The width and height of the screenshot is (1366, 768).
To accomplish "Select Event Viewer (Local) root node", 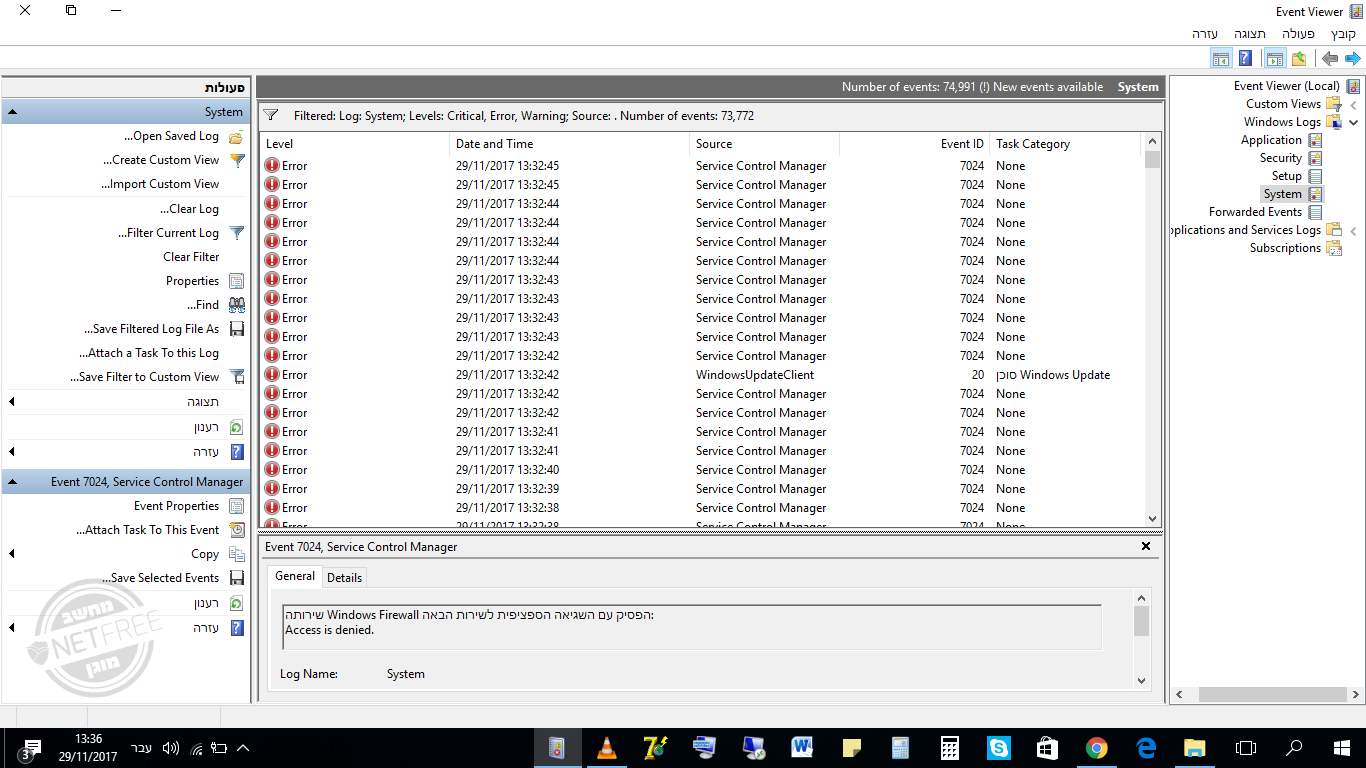I will (1286, 86).
